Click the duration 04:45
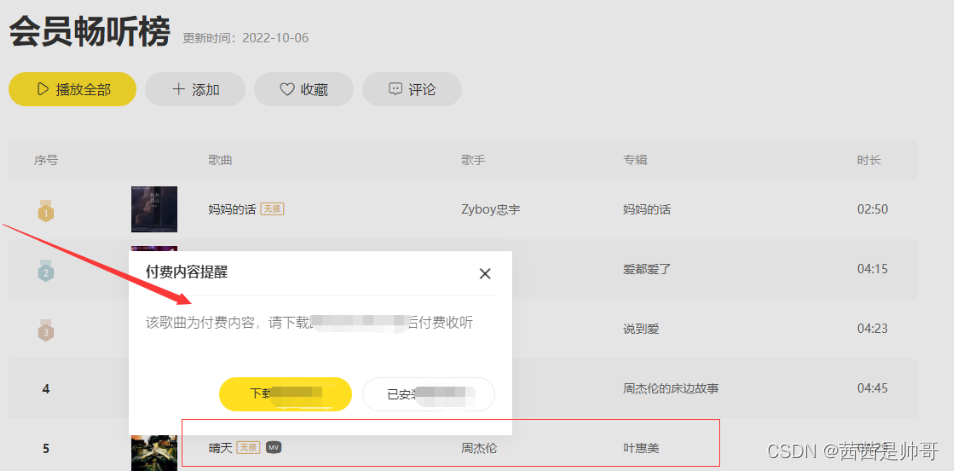Screen dimensions: 954x471 (872, 388)
